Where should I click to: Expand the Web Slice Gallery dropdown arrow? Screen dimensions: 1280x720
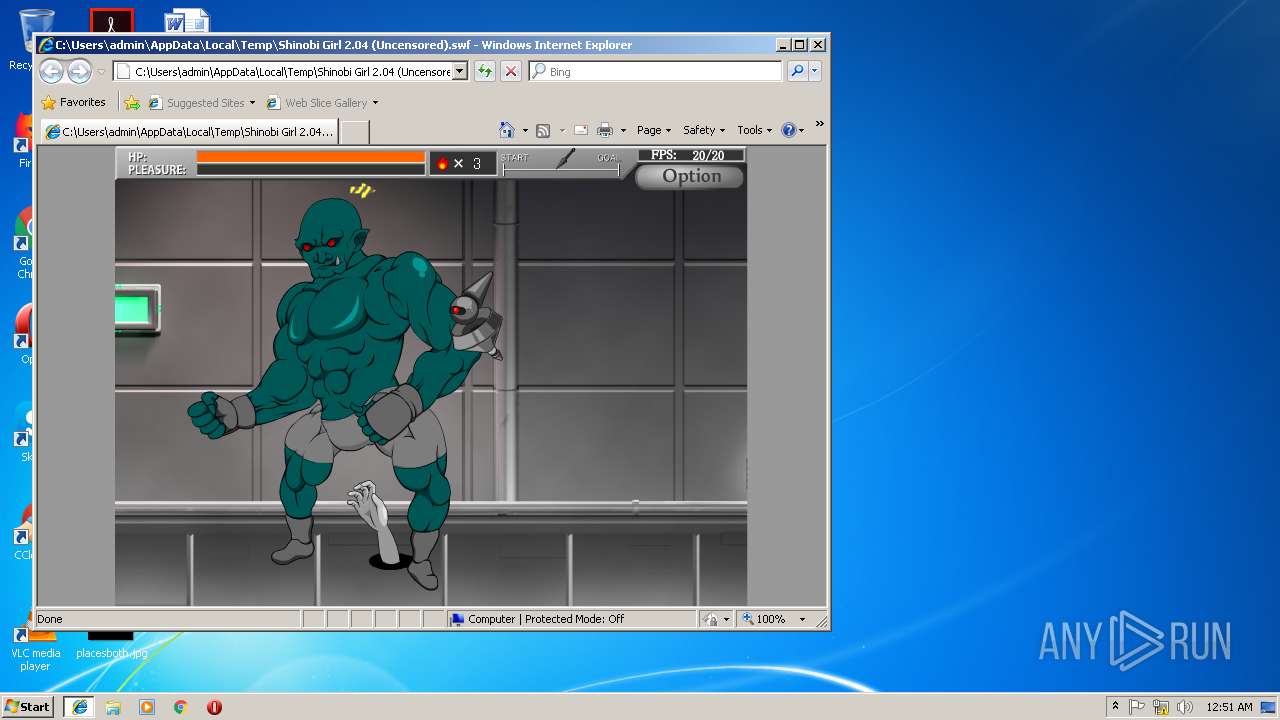[x=376, y=103]
